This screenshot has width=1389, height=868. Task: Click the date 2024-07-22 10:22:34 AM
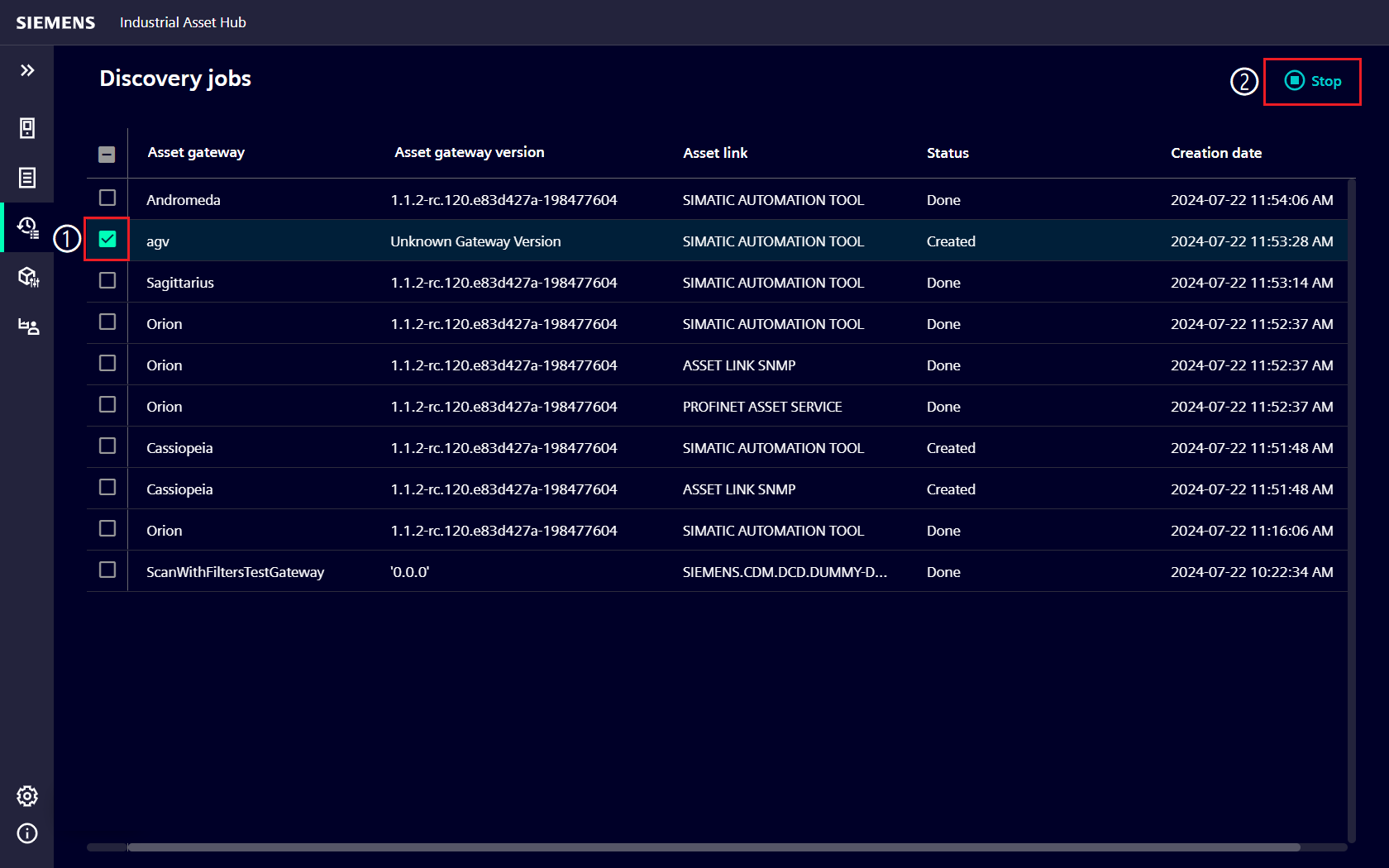coord(1252,572)
